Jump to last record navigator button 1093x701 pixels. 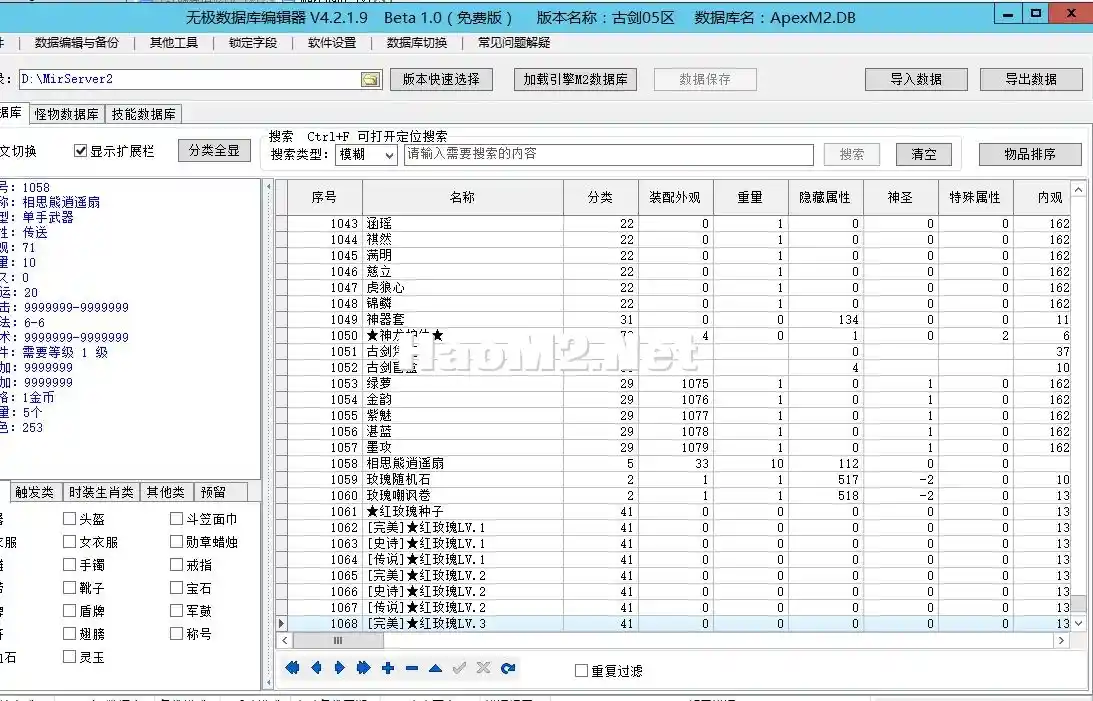coord(363,668)
